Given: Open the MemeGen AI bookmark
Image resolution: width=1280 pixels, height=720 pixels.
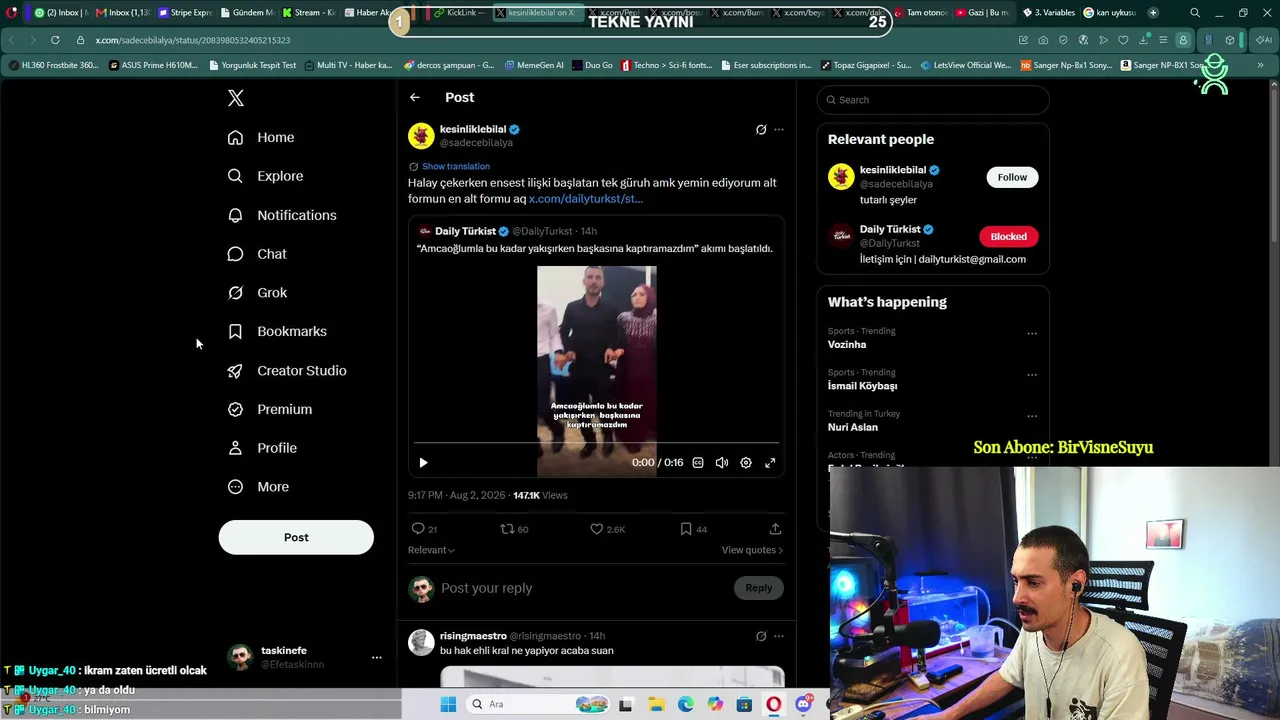Looking at the screenshot, I should 534,65.
